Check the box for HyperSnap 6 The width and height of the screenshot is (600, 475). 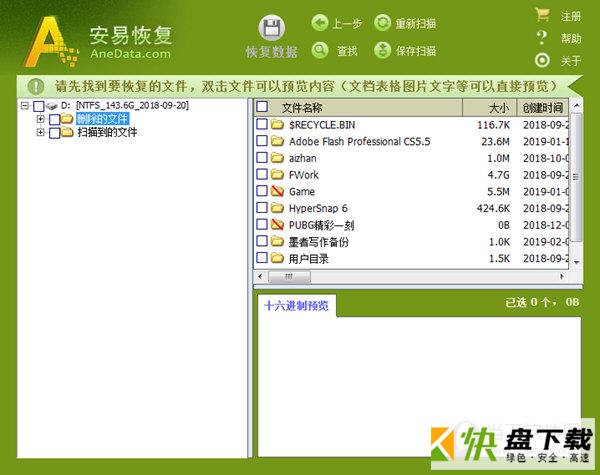[x=262, y=207]
